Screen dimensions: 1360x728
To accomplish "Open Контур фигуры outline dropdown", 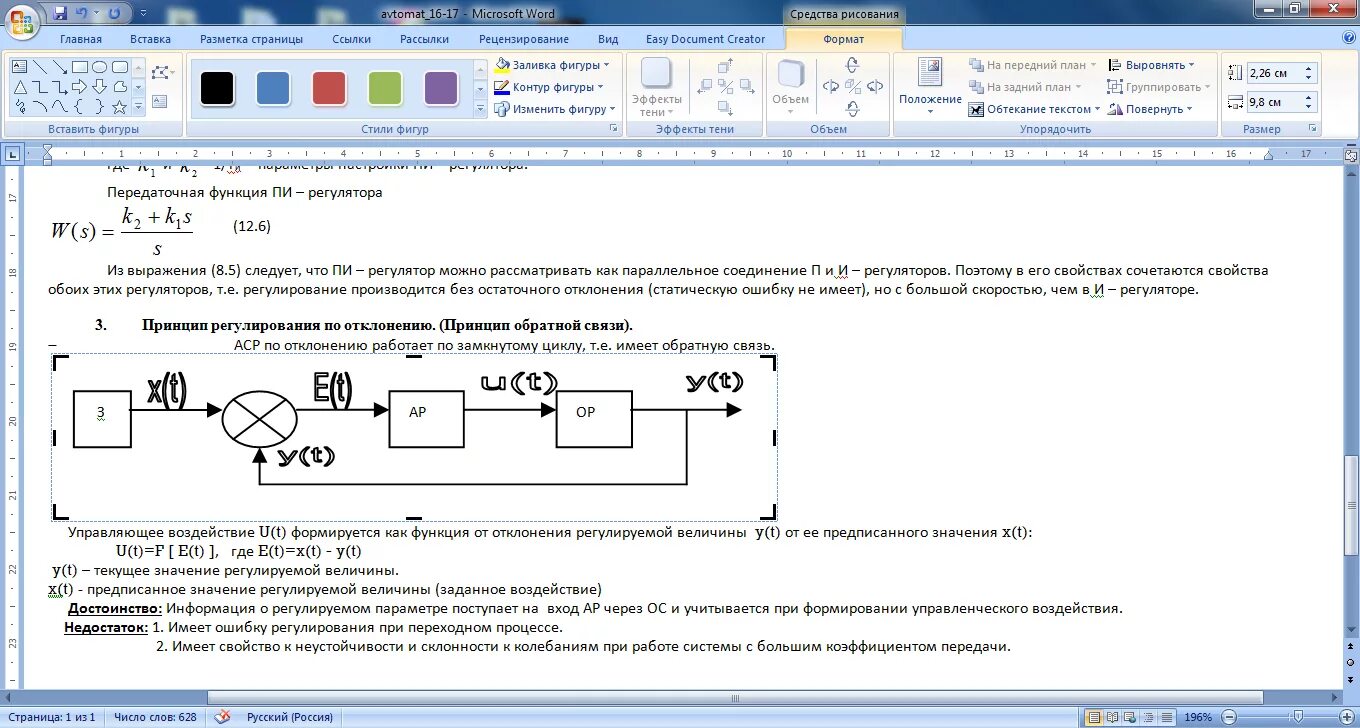I will tap(550, 87).
